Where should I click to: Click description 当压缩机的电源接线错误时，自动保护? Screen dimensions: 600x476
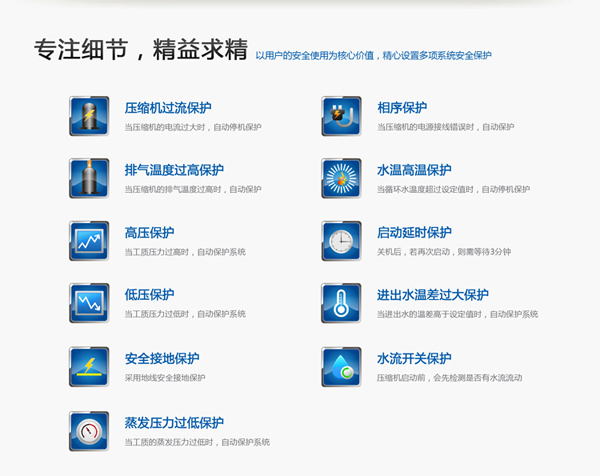[x=445, y=127]
